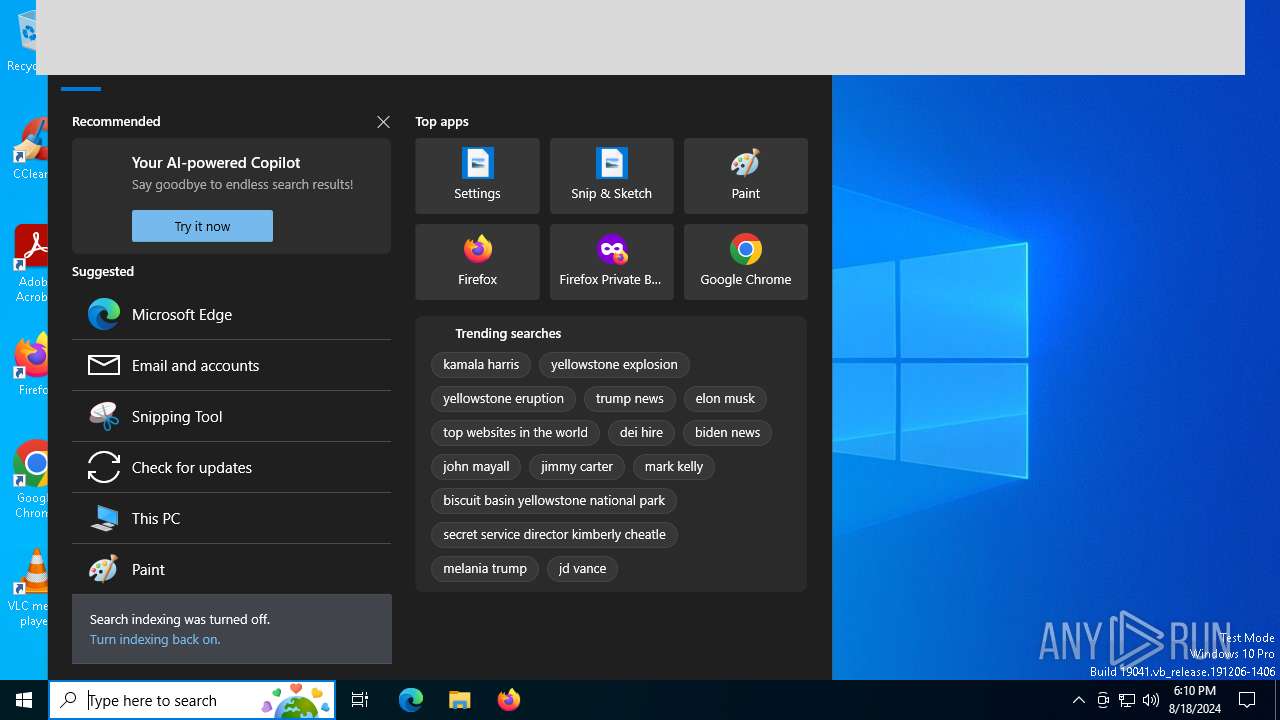Open Snipping Tool suggestion
1280x720 pixels.
tap(231, 416)
